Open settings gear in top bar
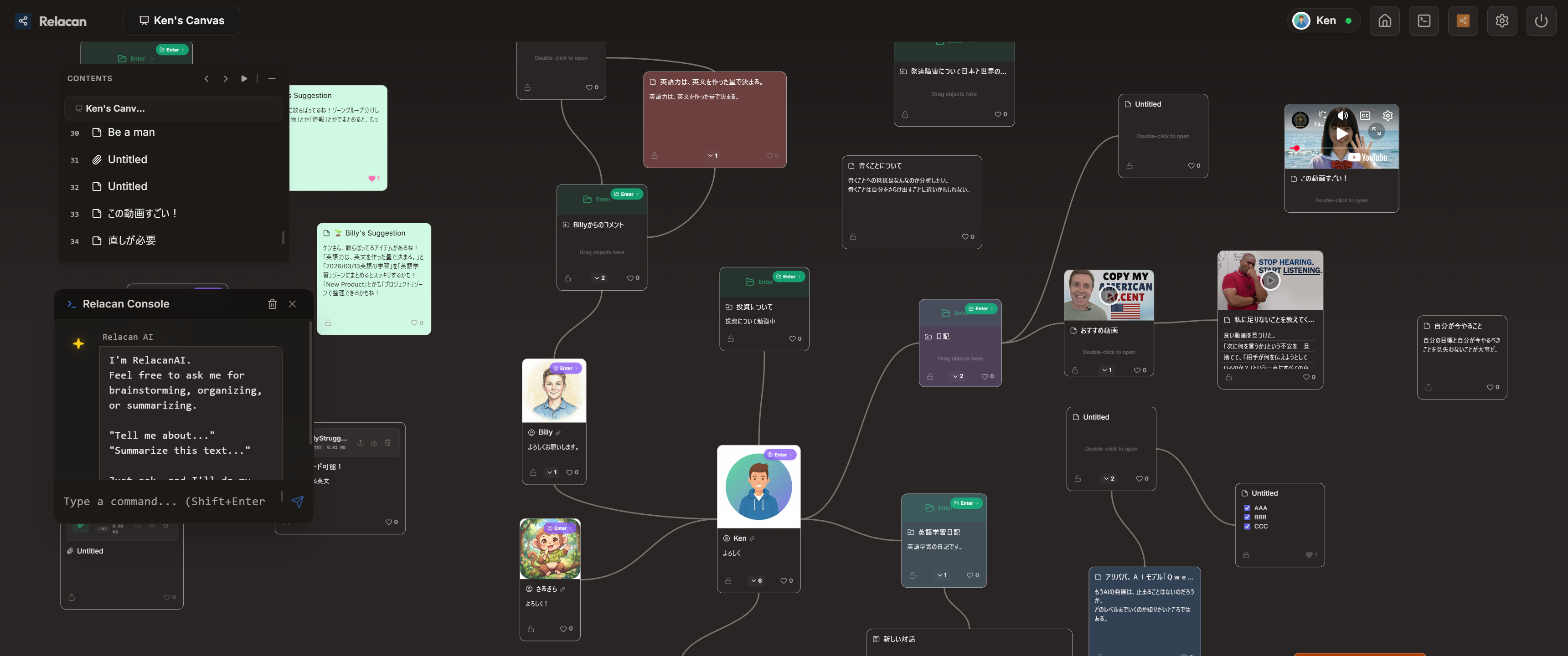1568x656 pixels. [1501, 20]
